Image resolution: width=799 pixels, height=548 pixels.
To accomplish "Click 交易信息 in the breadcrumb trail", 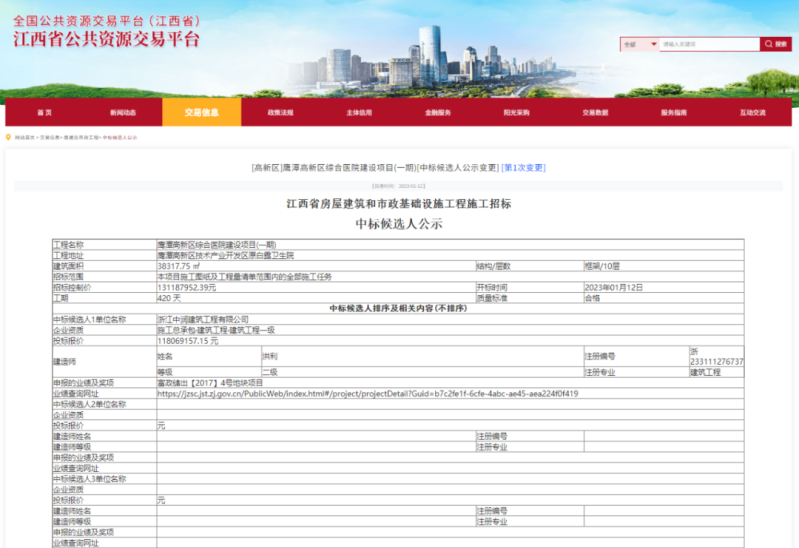I will click(49, 137).
